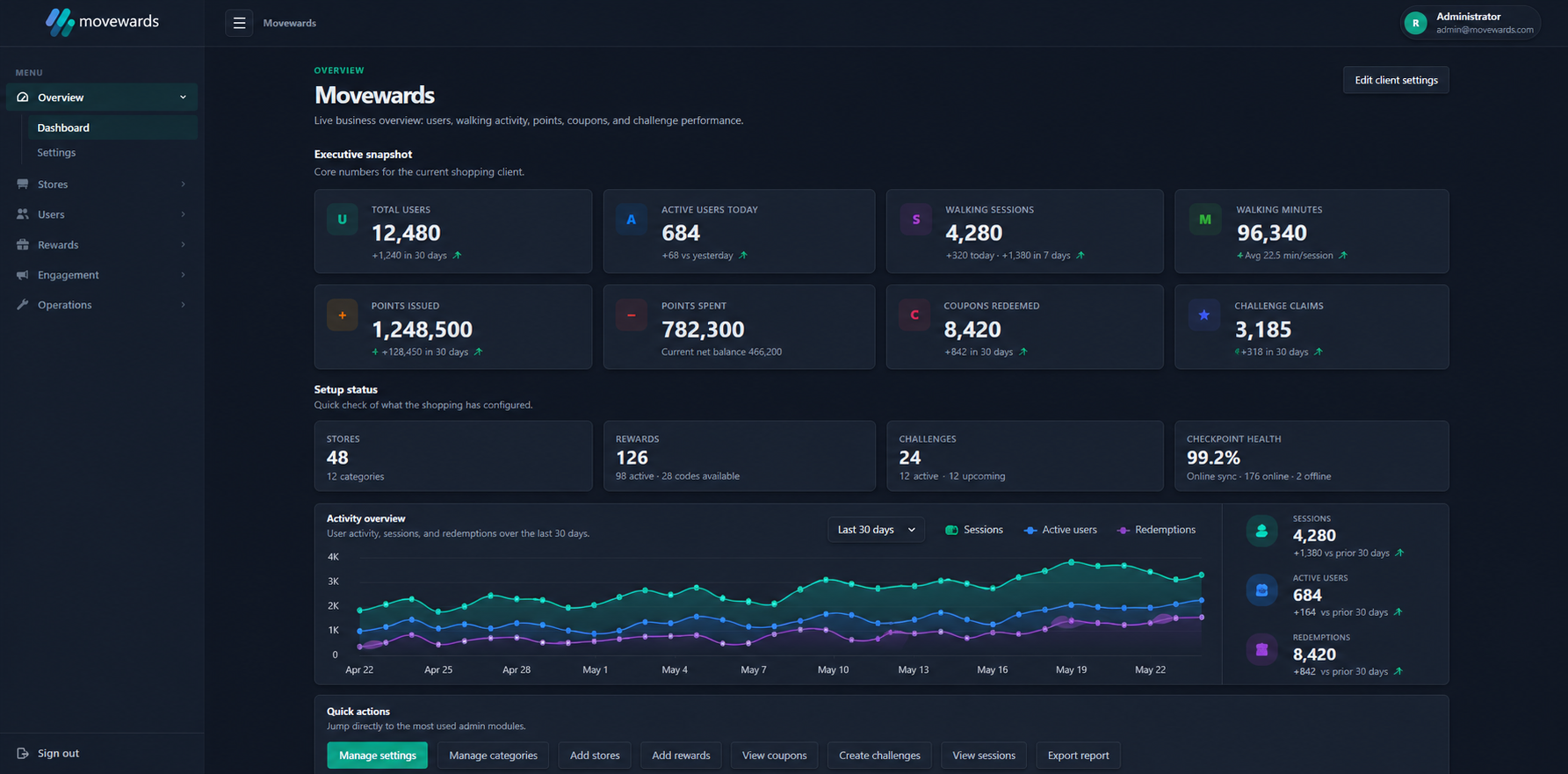
Task: Toggle the Redemptions legend series
Action: (1156, 530)
